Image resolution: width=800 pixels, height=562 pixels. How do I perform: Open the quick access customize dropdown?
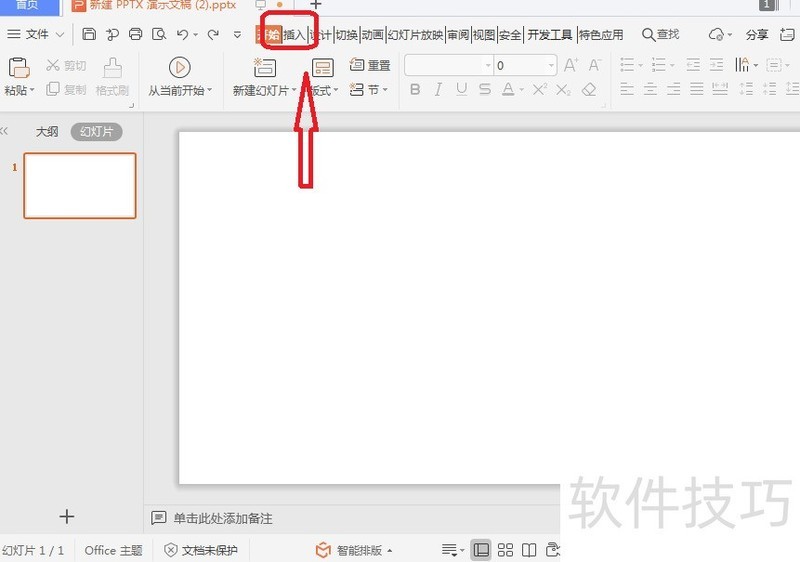(237, 35)
